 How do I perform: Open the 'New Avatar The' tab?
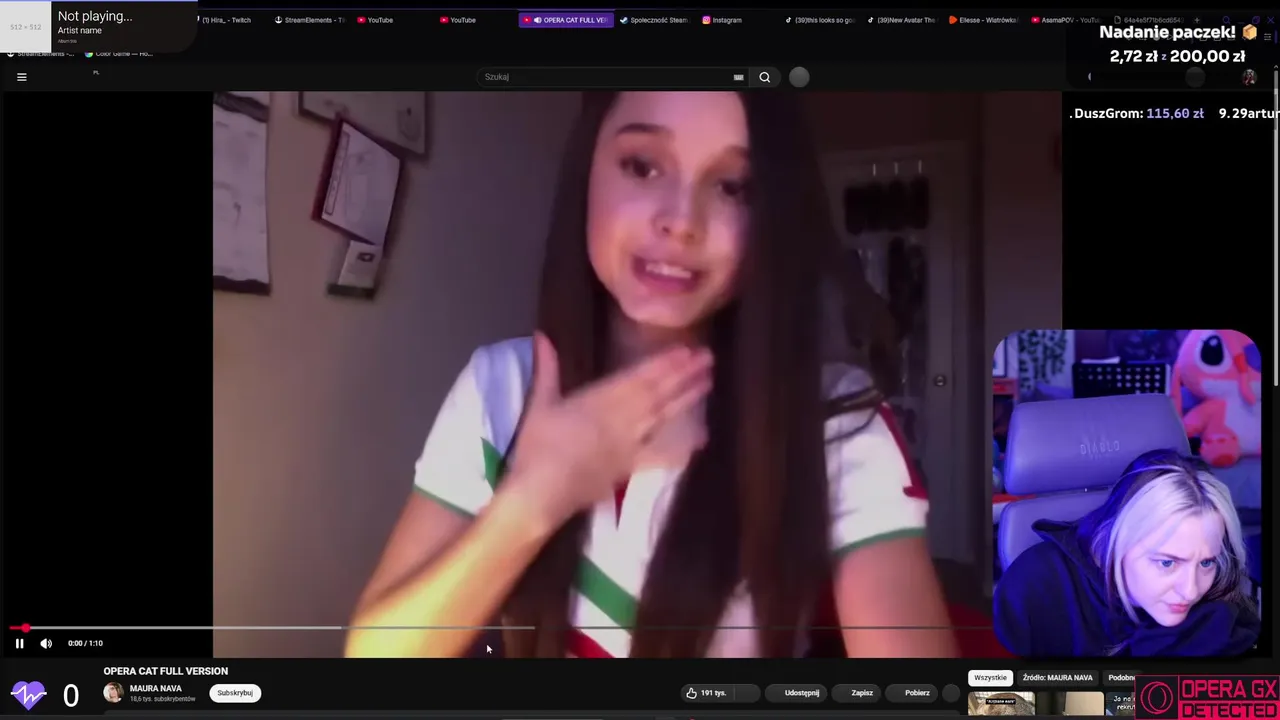pyautogui.click(x=902, y=20)
